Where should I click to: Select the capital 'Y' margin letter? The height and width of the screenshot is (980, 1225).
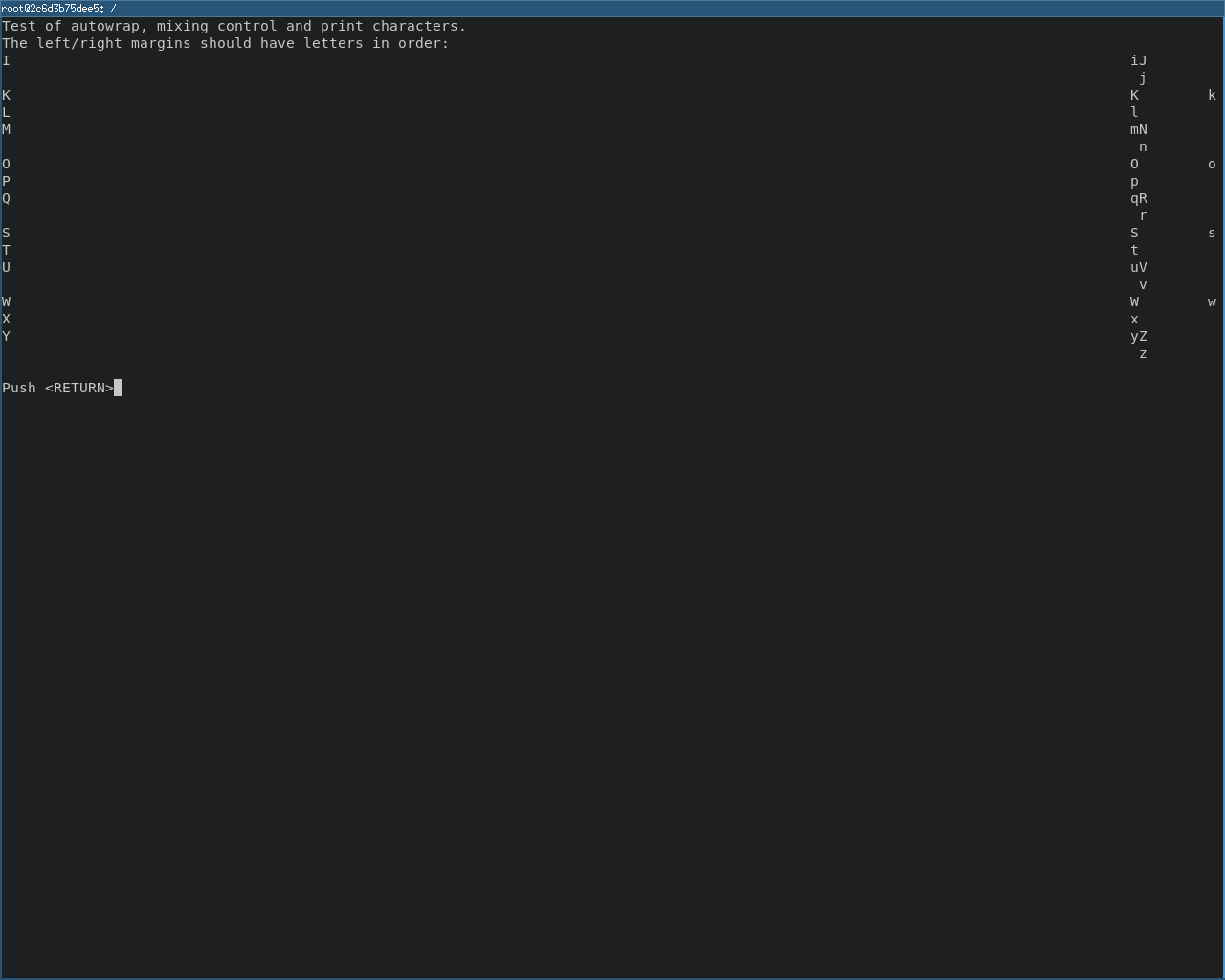(x=6, y=336)
